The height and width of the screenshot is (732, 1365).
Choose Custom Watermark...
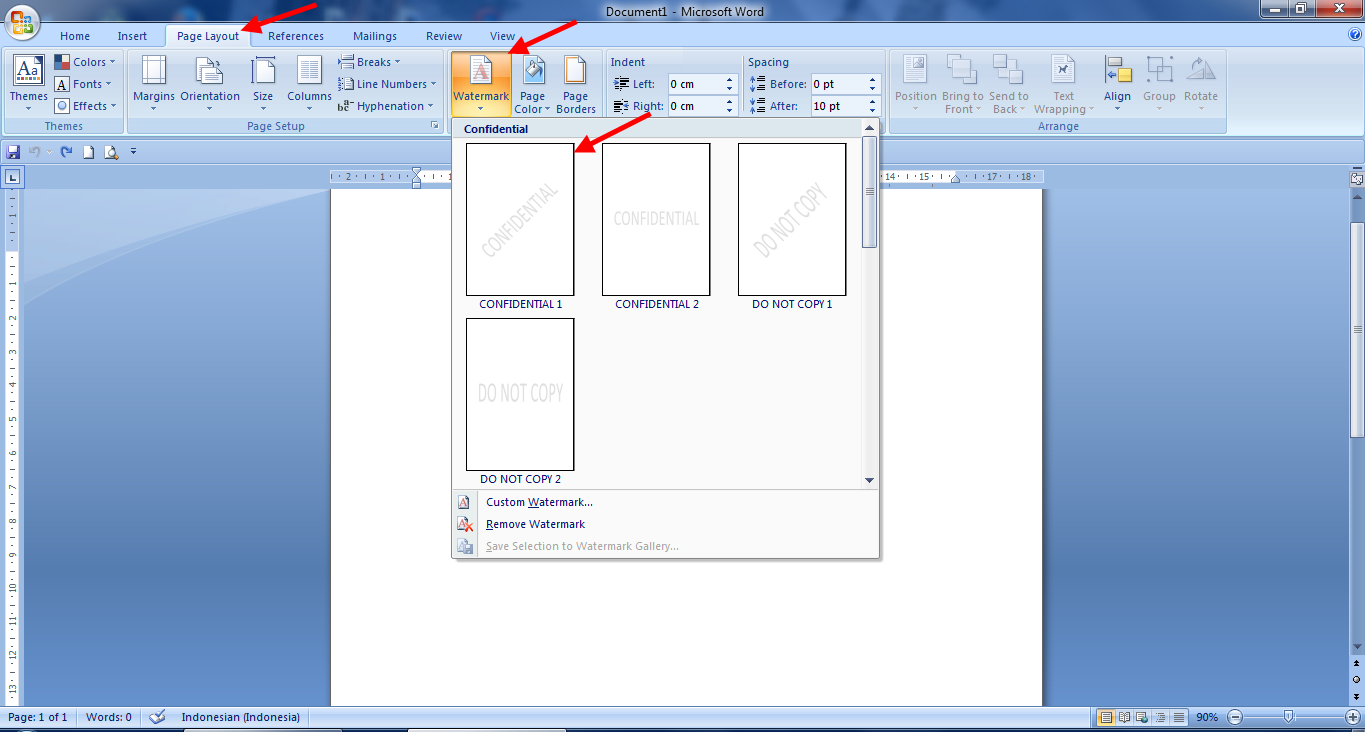[x=539, y=502]
